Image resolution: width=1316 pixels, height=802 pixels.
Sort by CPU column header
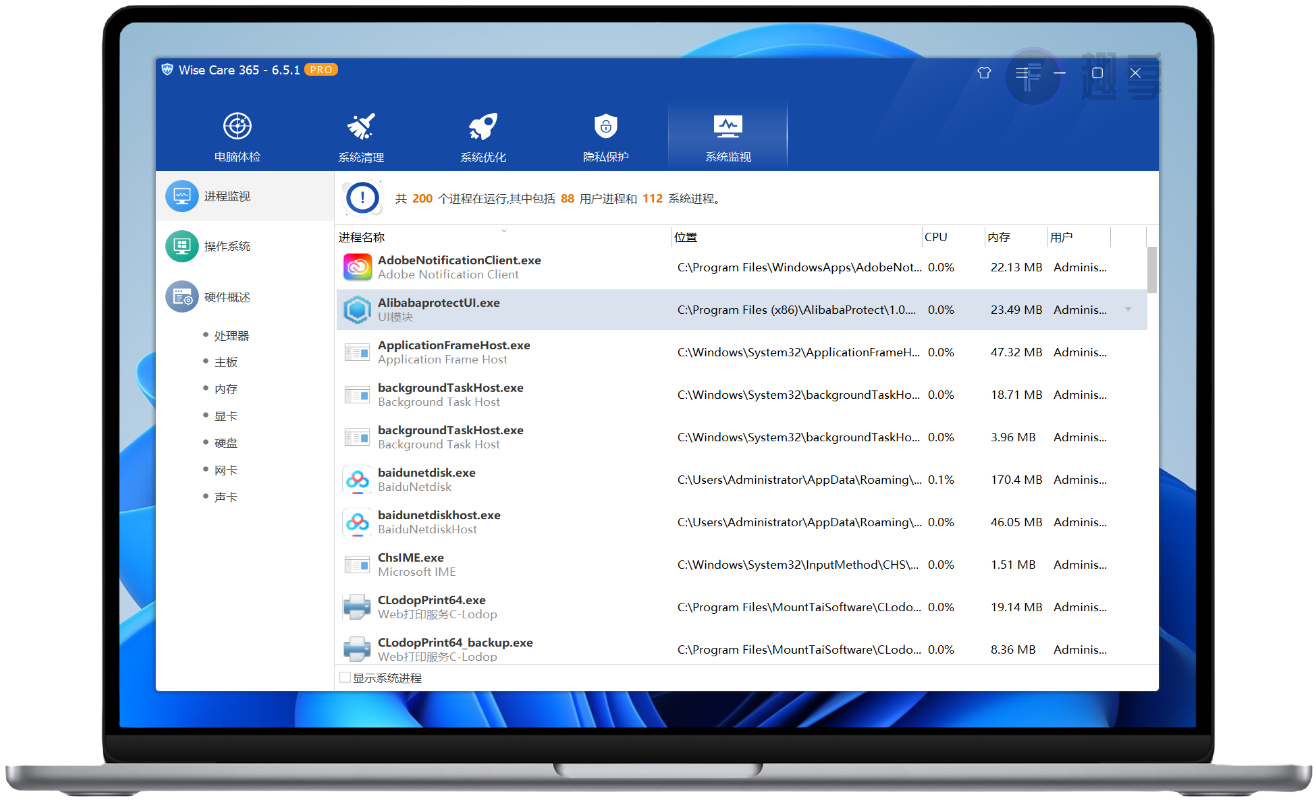pos(953,237)
